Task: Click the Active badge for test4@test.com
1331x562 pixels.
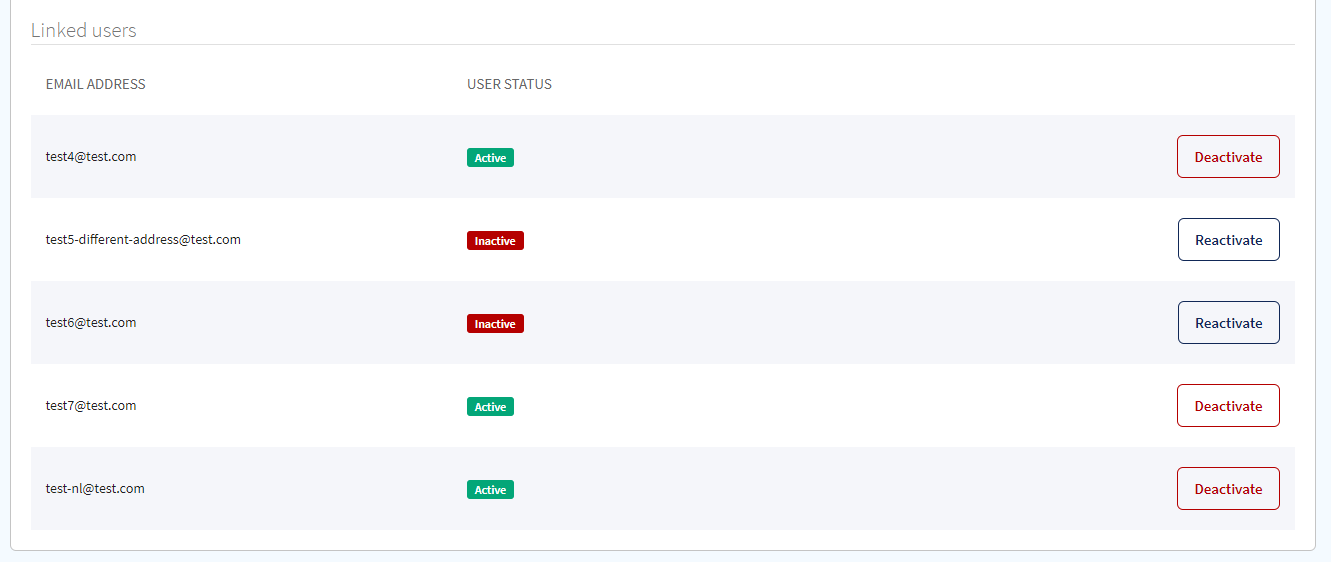Action: (x=490, y=158)
